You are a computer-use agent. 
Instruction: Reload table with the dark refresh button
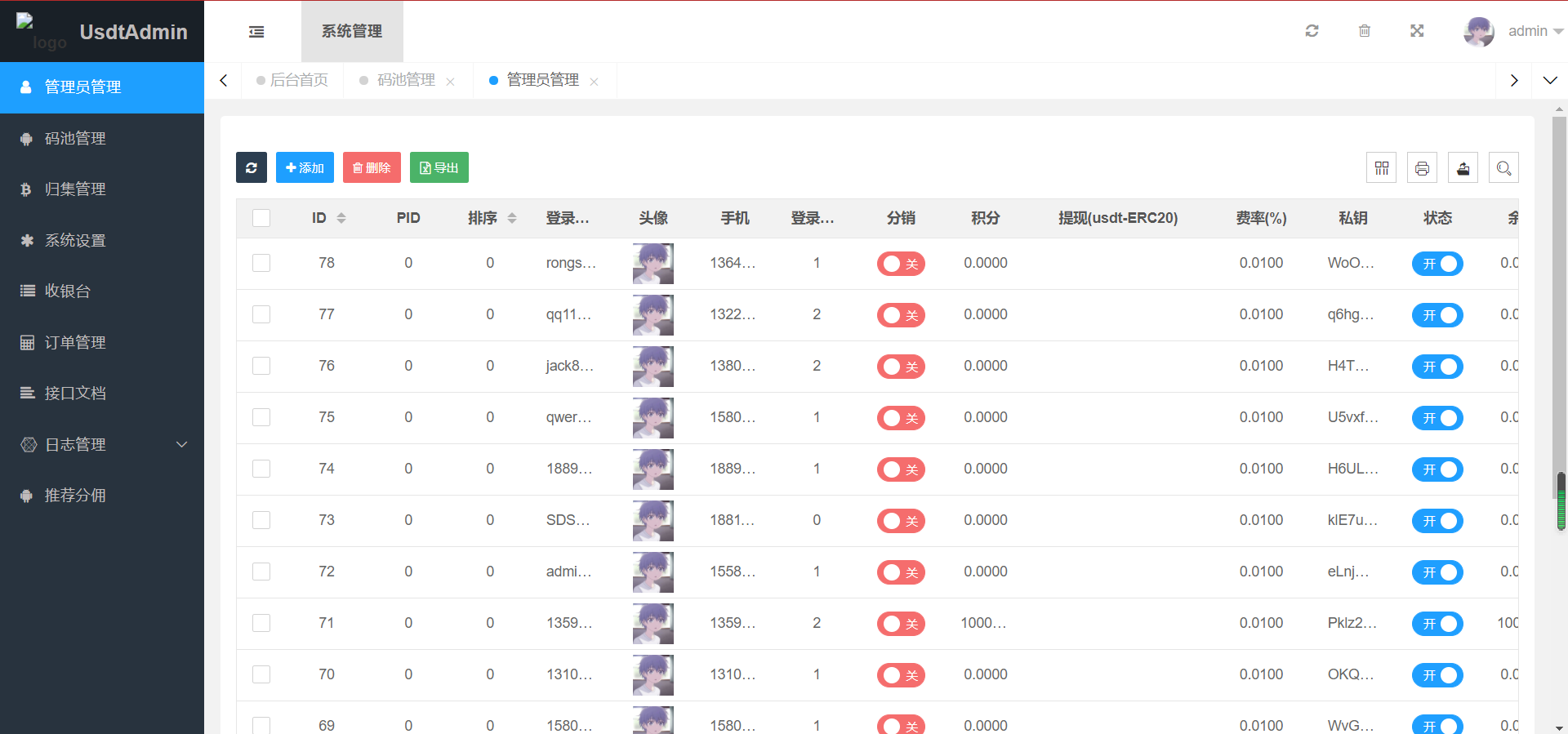[x=252, y=167]
